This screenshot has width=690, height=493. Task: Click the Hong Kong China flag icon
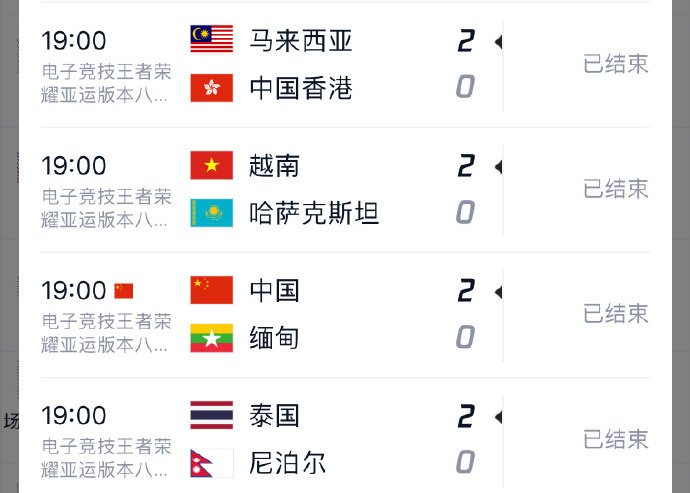(x=211, y=88)
